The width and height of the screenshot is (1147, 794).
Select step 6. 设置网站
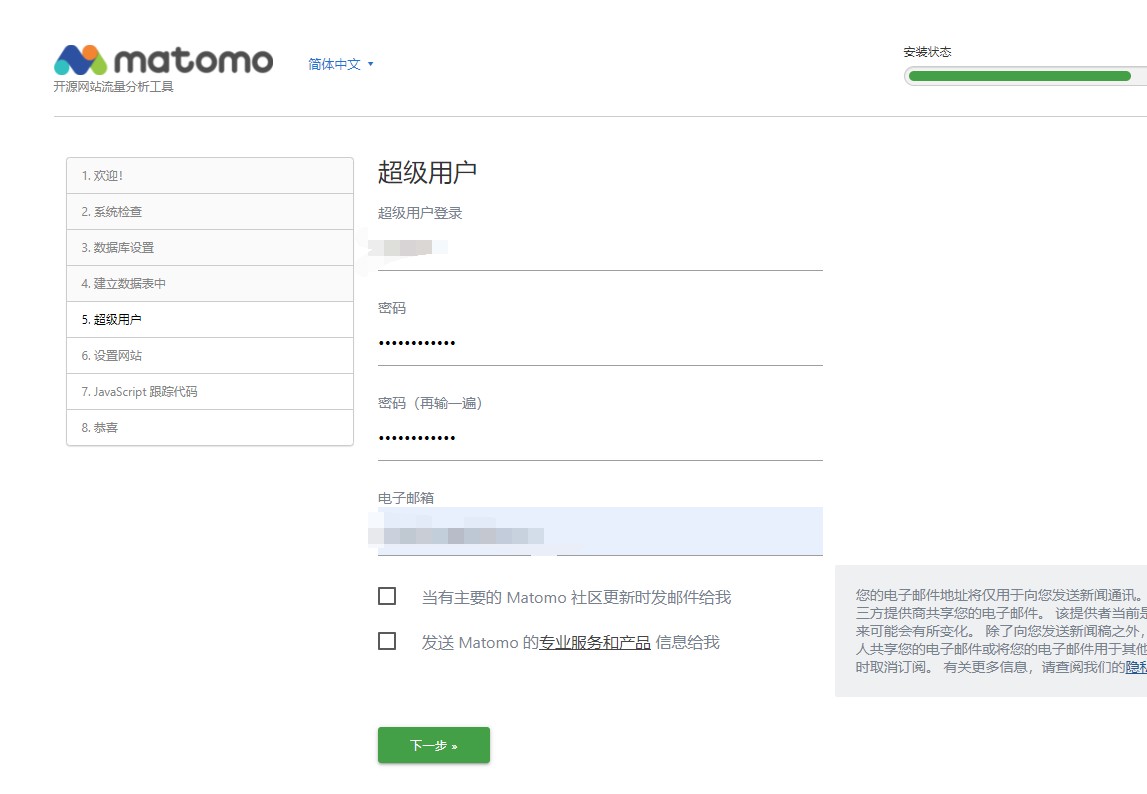pos(210,355)
